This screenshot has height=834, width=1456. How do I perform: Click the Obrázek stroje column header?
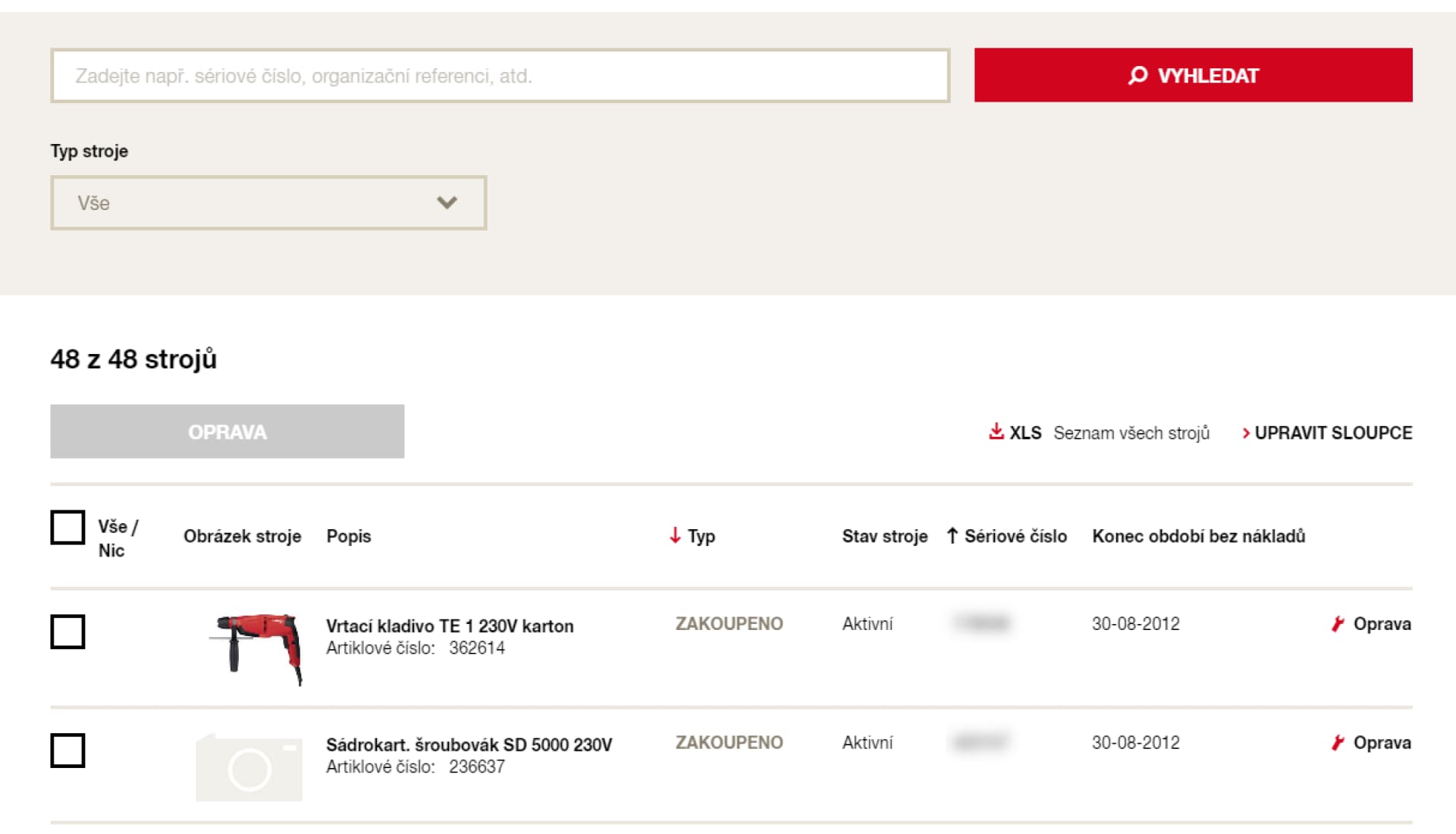(x=242, y=536)
